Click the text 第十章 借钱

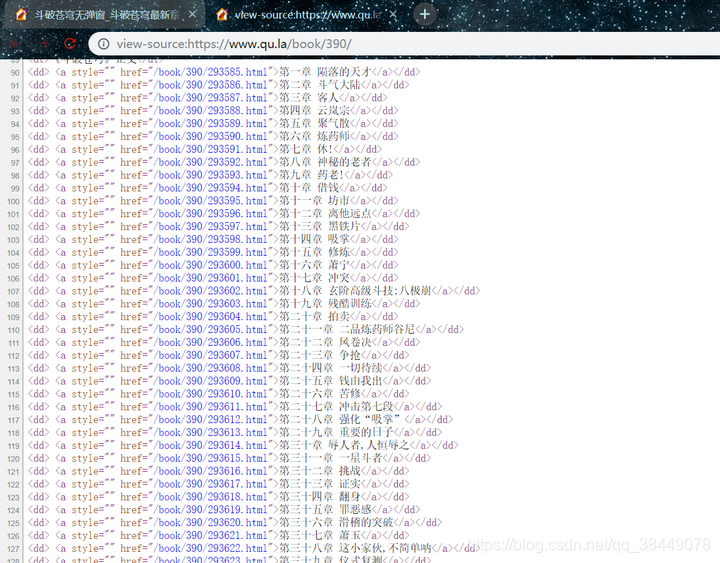point(309,188)
